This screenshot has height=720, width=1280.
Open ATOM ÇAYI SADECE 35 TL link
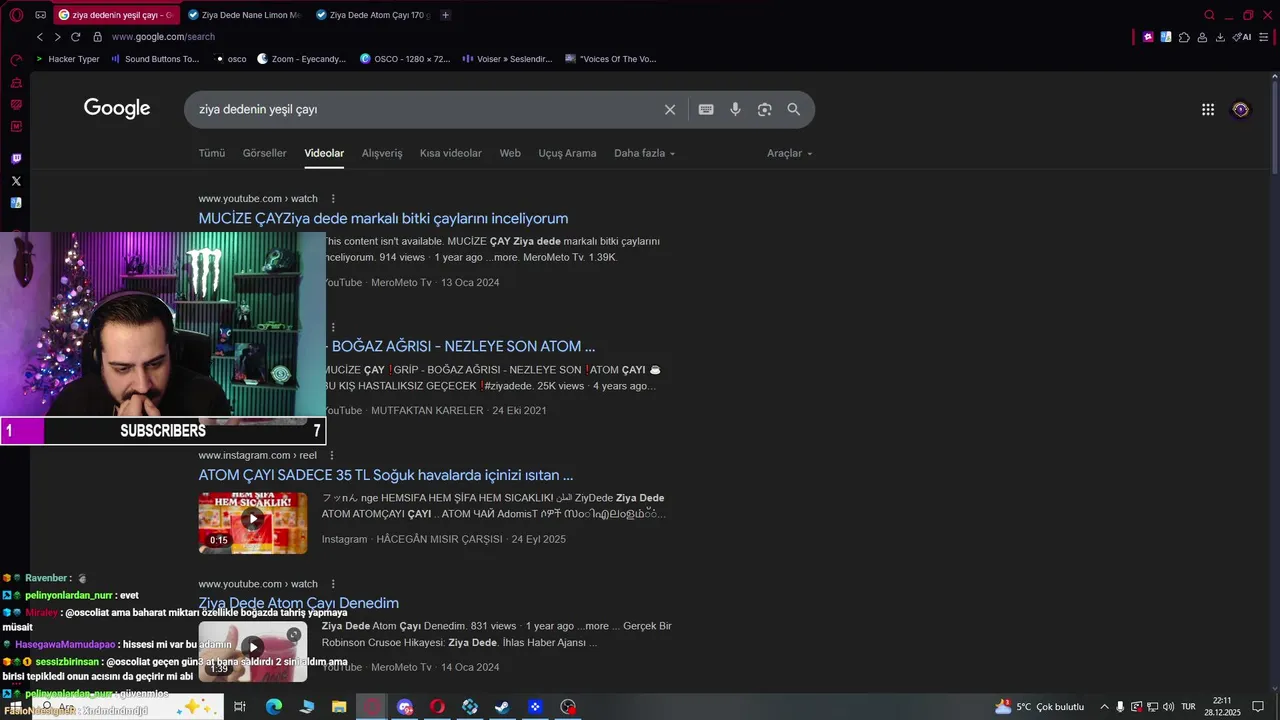[x=386, y=475]
